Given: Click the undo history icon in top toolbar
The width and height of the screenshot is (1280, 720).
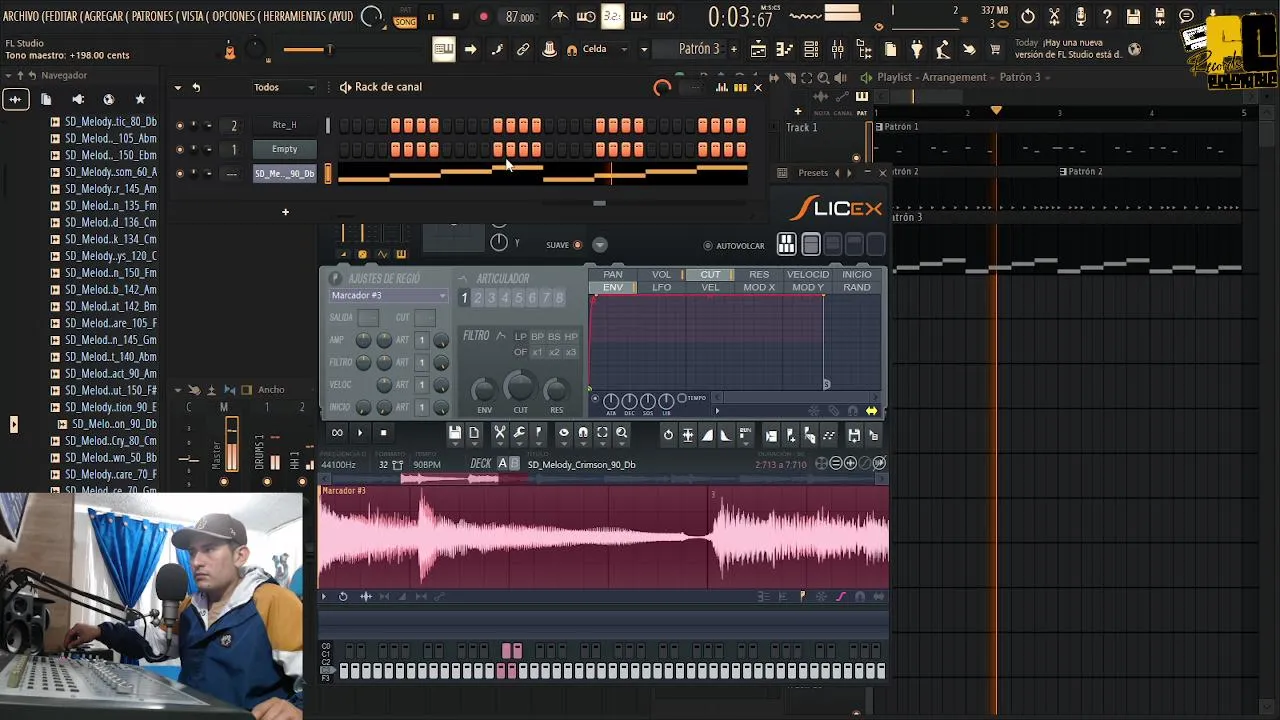Looking at the screenshot, I should [x=1028, y=17].
